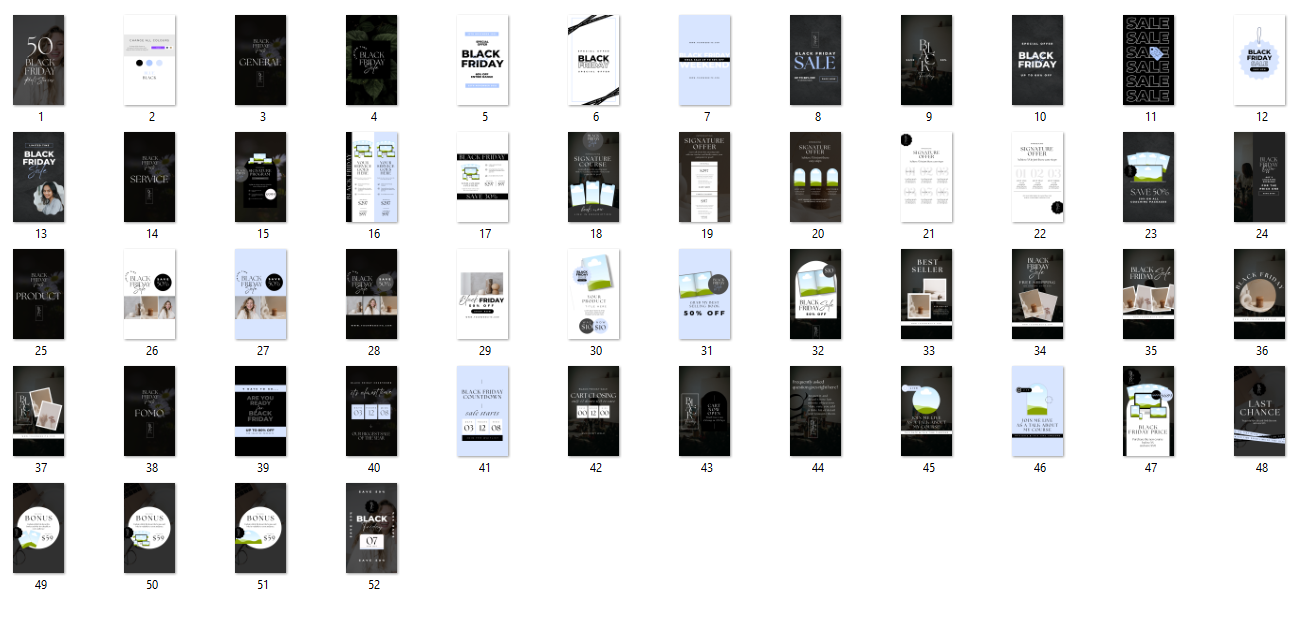This screenshot has height=618, width=1315.
Task: Select the 'Change All Colours' template thumbnail
Action: [150, 60]
